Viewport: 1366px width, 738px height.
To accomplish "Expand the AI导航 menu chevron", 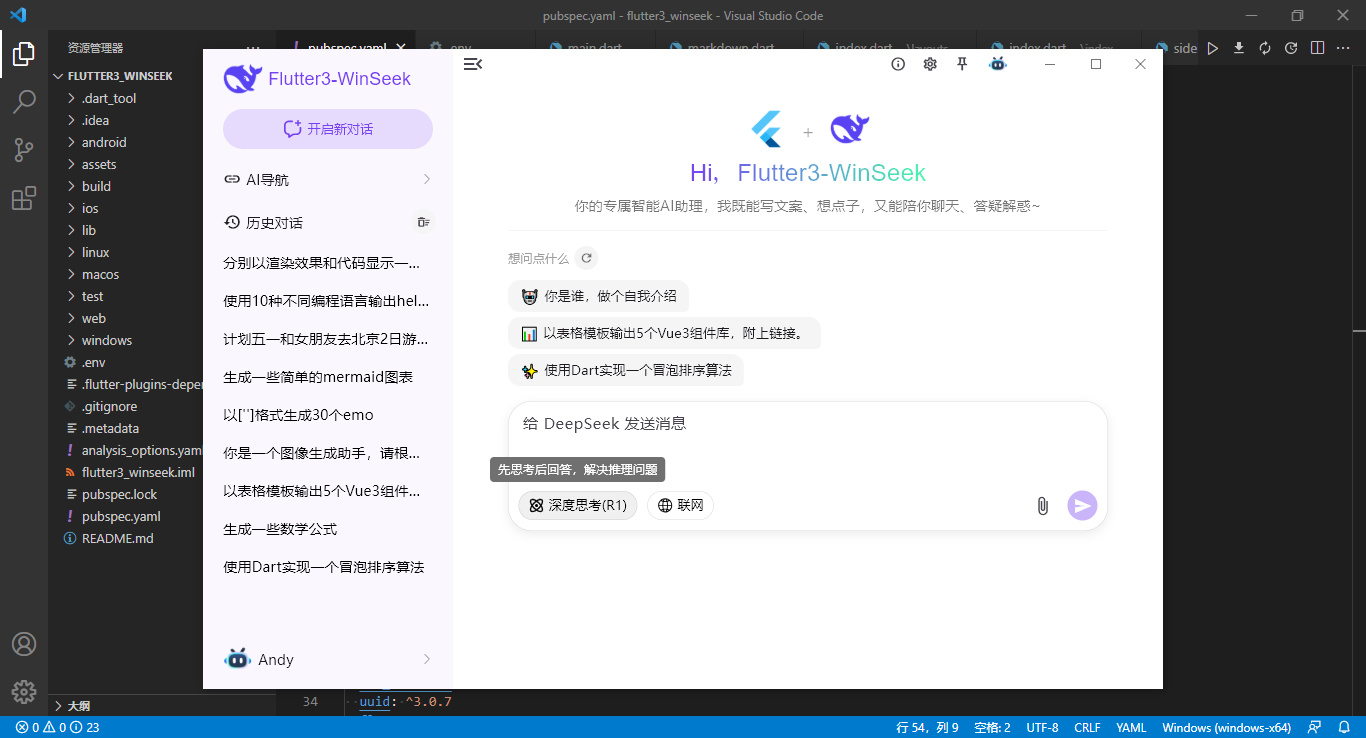I will pyautogui.click(x=427, y=180).
